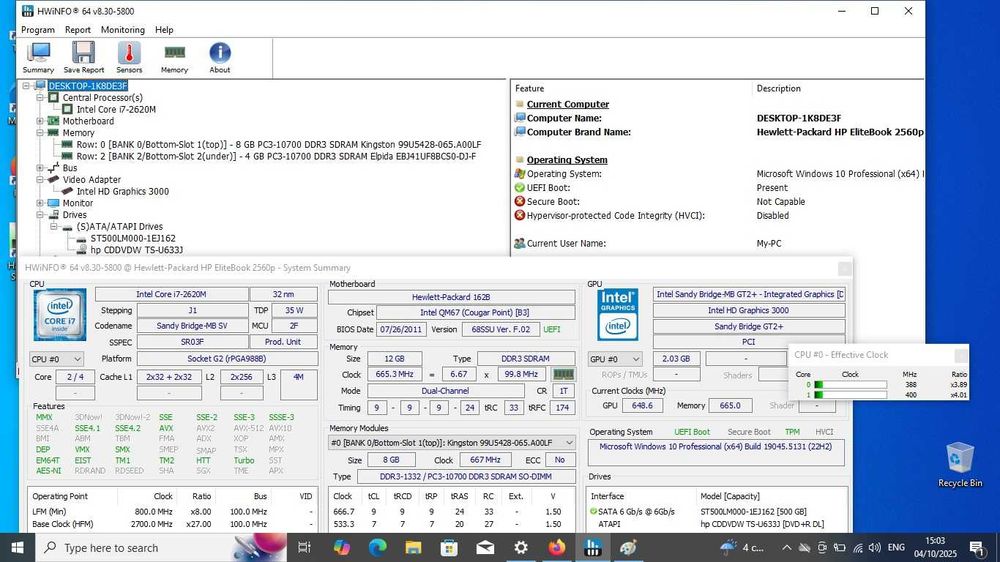This screenshot has width=1000, height=562.
Task: Click the Secure Boot feature row
Action: (718, 202)
